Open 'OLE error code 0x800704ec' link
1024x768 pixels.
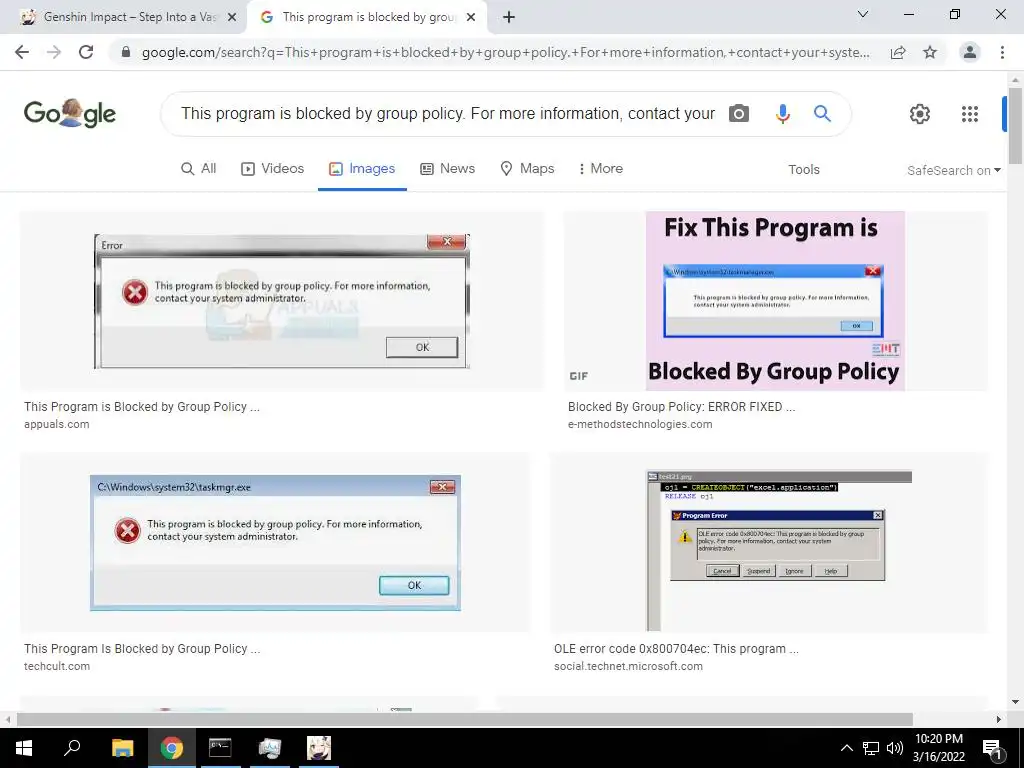pos(677,649)
